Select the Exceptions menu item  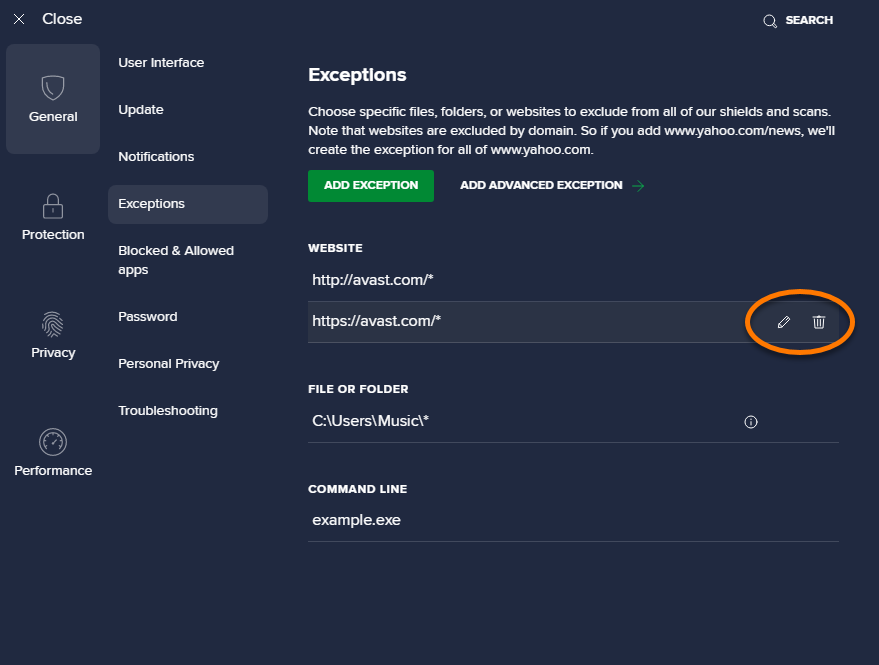152,203
